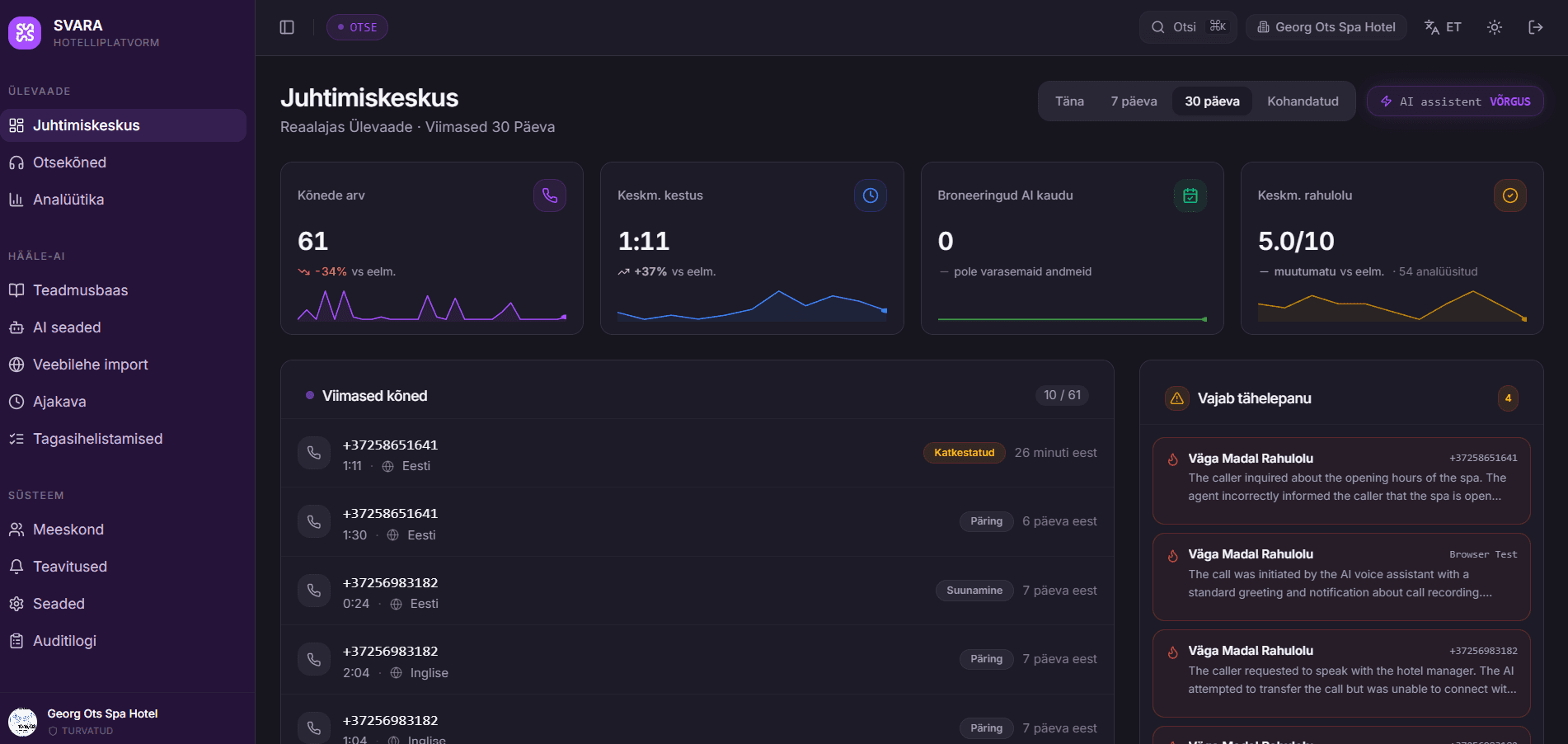Click the warning icon beside Vajab tähelepanu
Screen dimensions: 1568x744
pos(1177,398)
